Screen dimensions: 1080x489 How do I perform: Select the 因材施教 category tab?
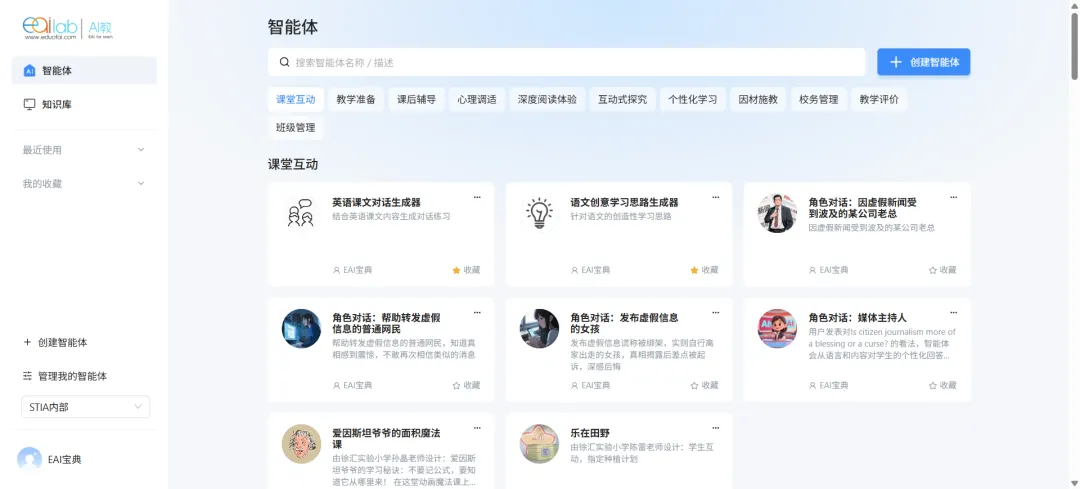pyautogui.click(x=758, y=99)
